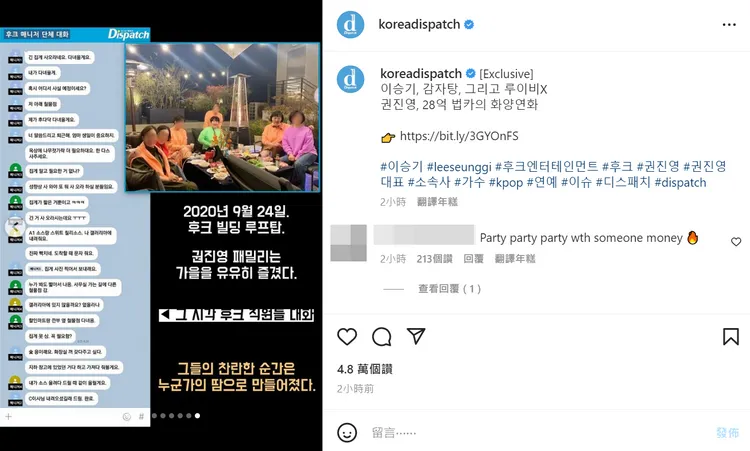This screenshot has height=451, width=750.
Task: Click the koreadispatch avatar beside the caption
Action: click(x=350, y=79)
